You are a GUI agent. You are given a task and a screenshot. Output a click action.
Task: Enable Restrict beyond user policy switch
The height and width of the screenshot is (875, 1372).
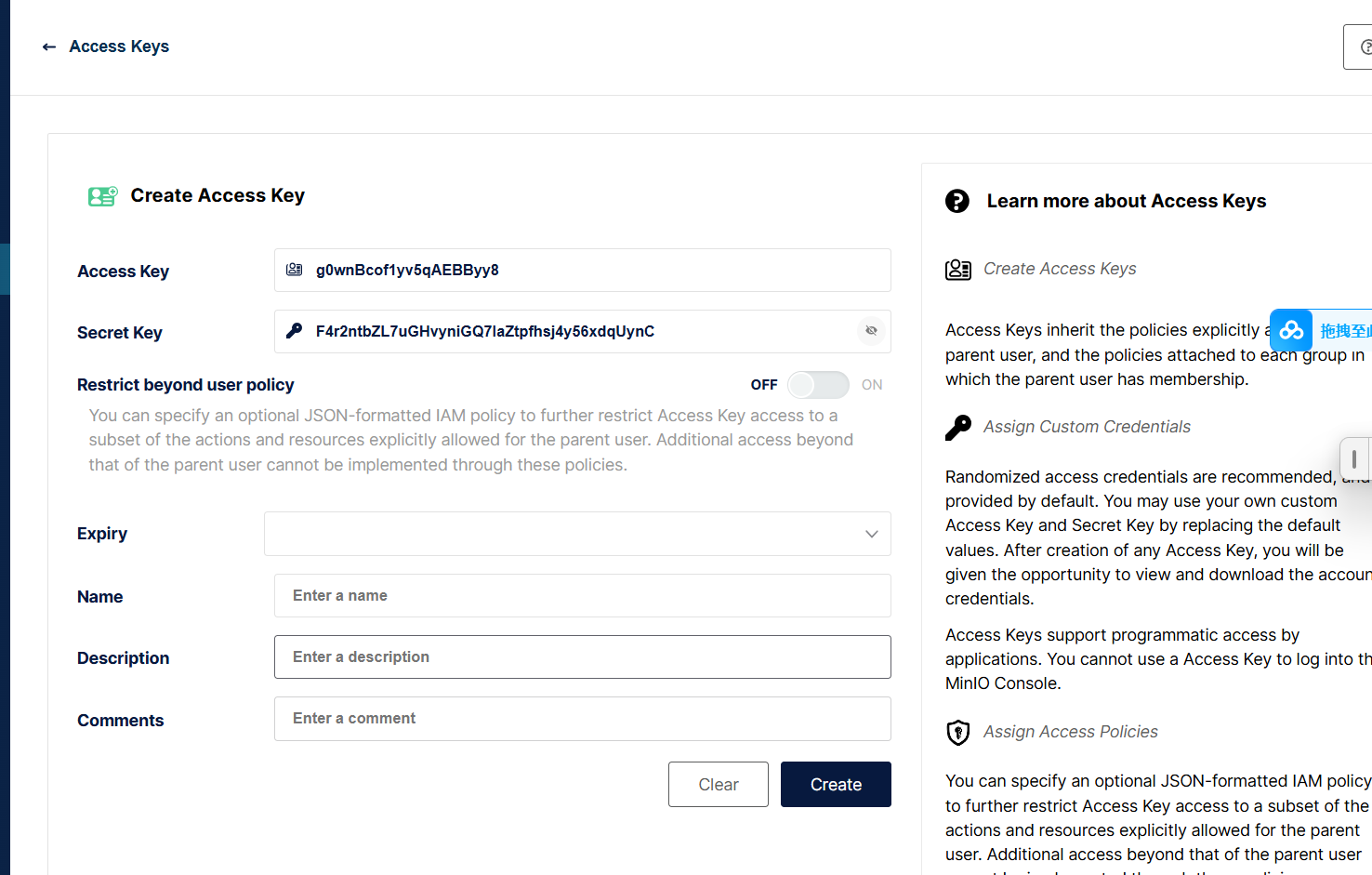pos(818,385)
